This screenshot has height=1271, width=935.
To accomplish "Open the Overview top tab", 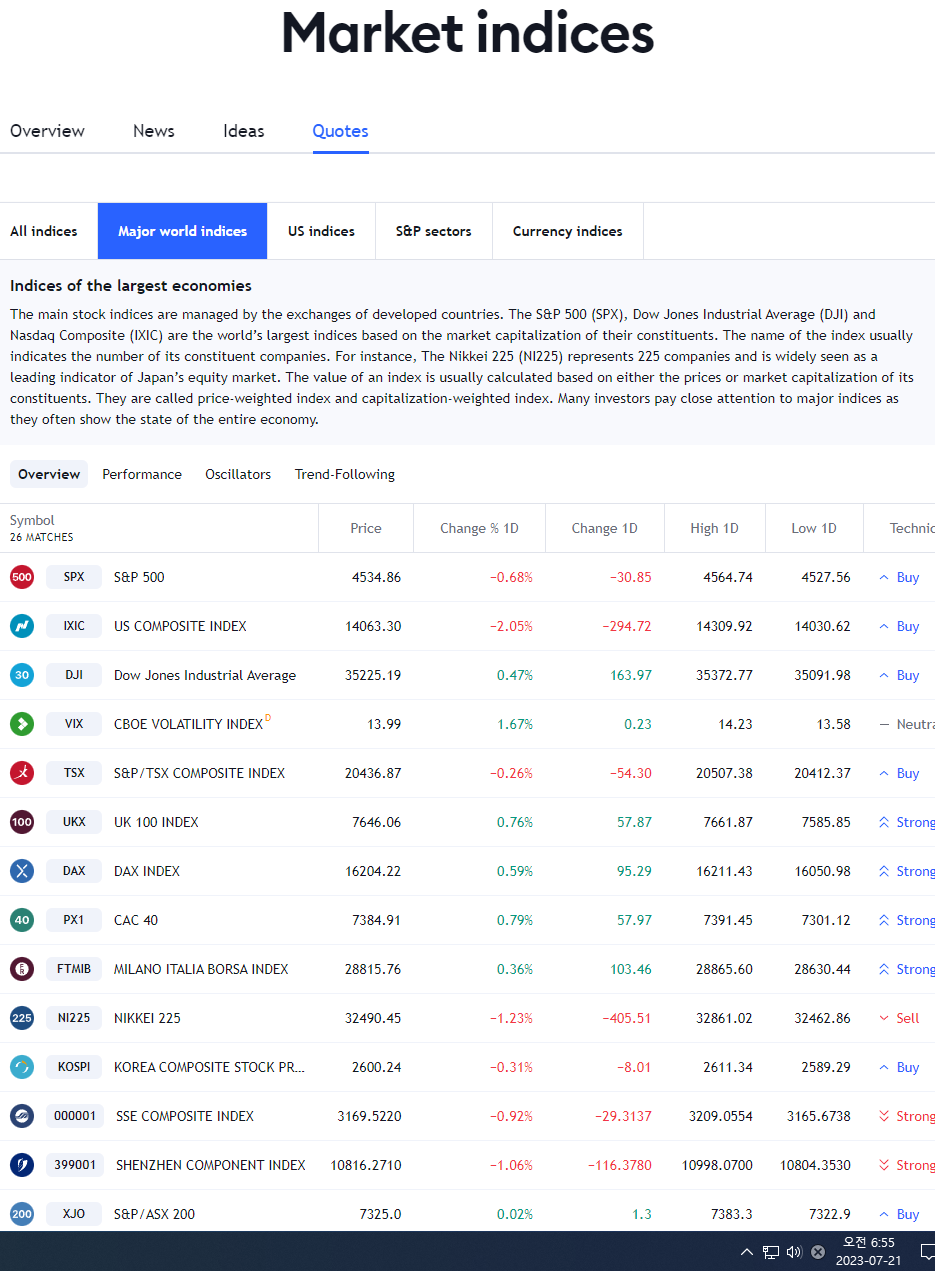I will [x=47, y=131].
